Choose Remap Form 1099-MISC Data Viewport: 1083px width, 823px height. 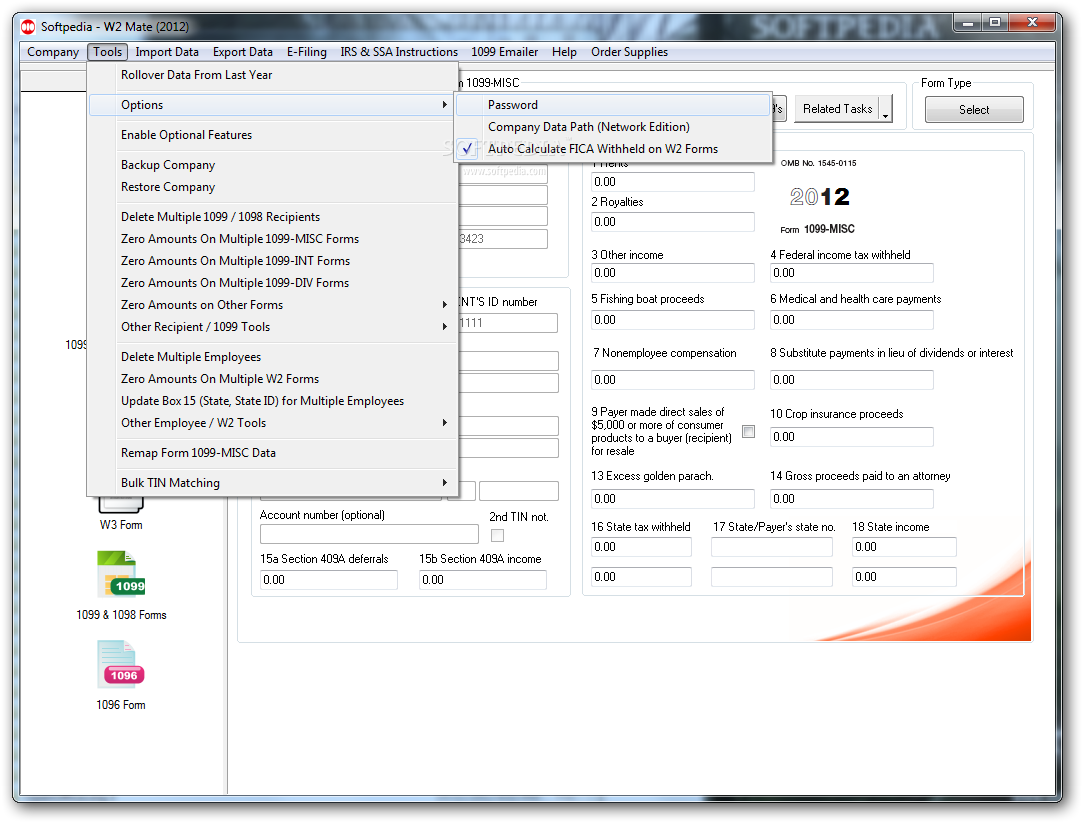[x=273, y=453]
